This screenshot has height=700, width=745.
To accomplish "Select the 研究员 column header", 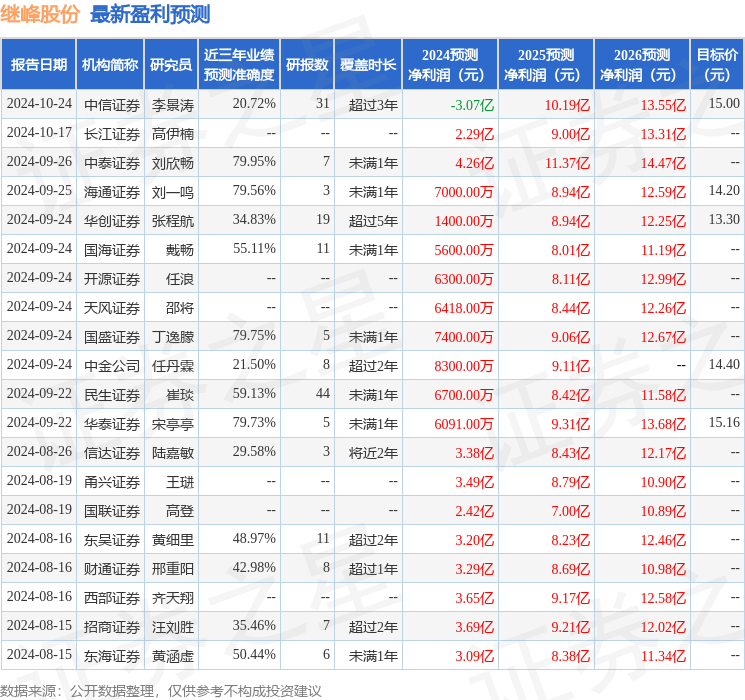I will (x=171, y=65).
